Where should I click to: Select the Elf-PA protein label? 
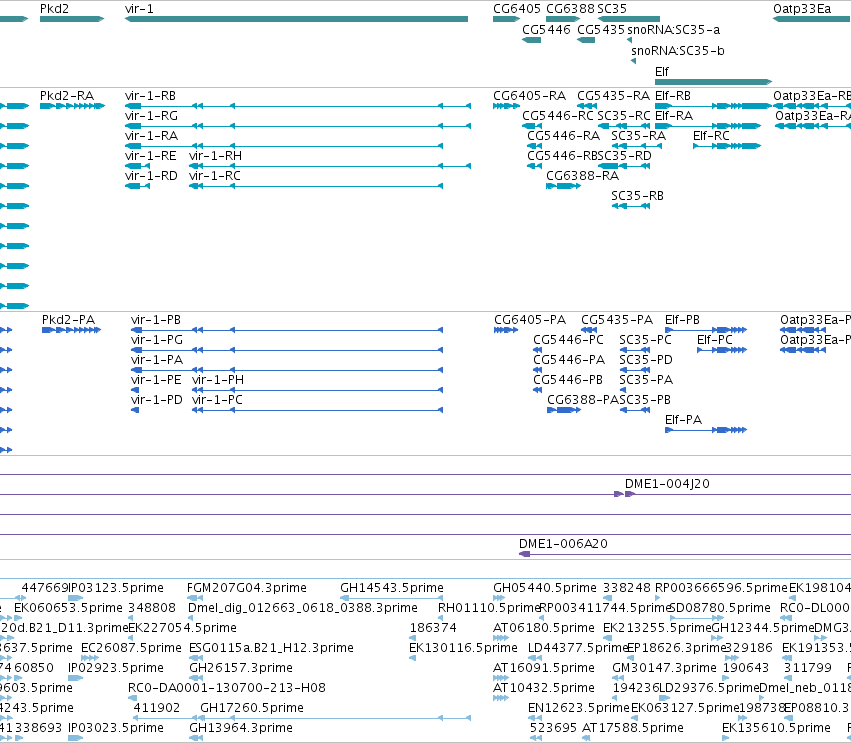click(x=683, y=420)
